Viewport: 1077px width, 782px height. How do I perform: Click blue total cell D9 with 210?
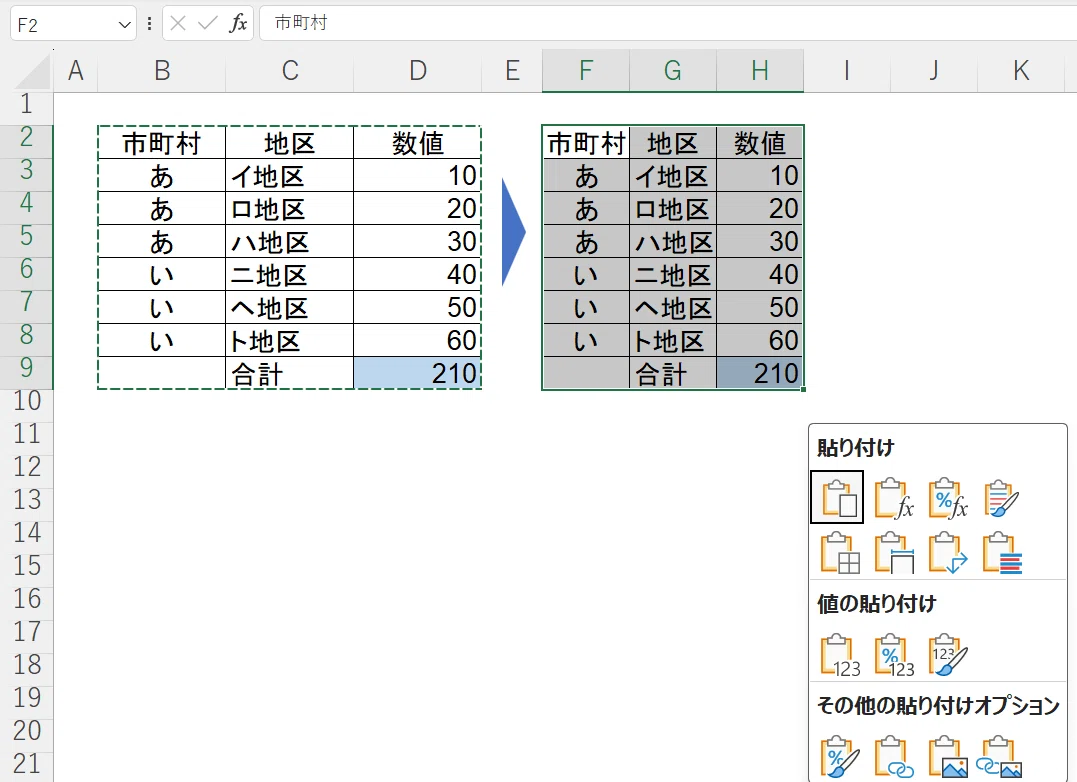(418, 373)
